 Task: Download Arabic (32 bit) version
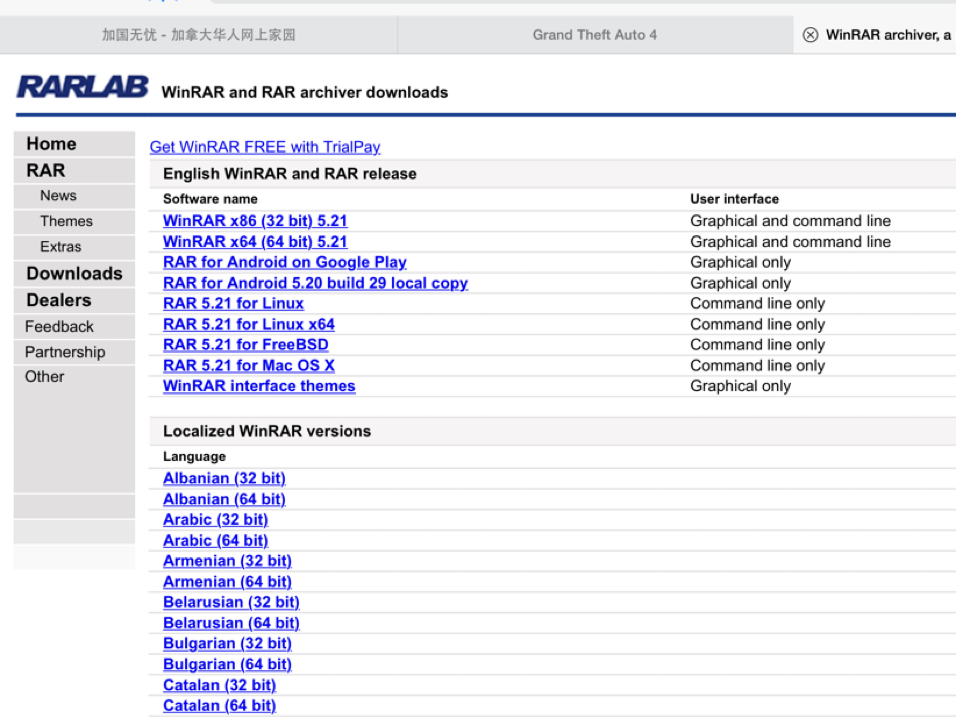(x=215, y=520)
